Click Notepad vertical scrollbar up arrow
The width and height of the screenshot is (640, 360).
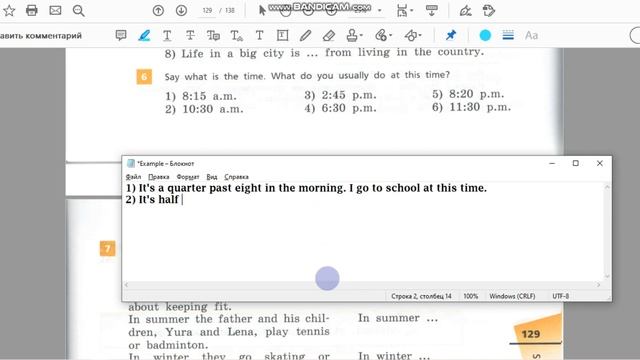click(x=607, y=187)
